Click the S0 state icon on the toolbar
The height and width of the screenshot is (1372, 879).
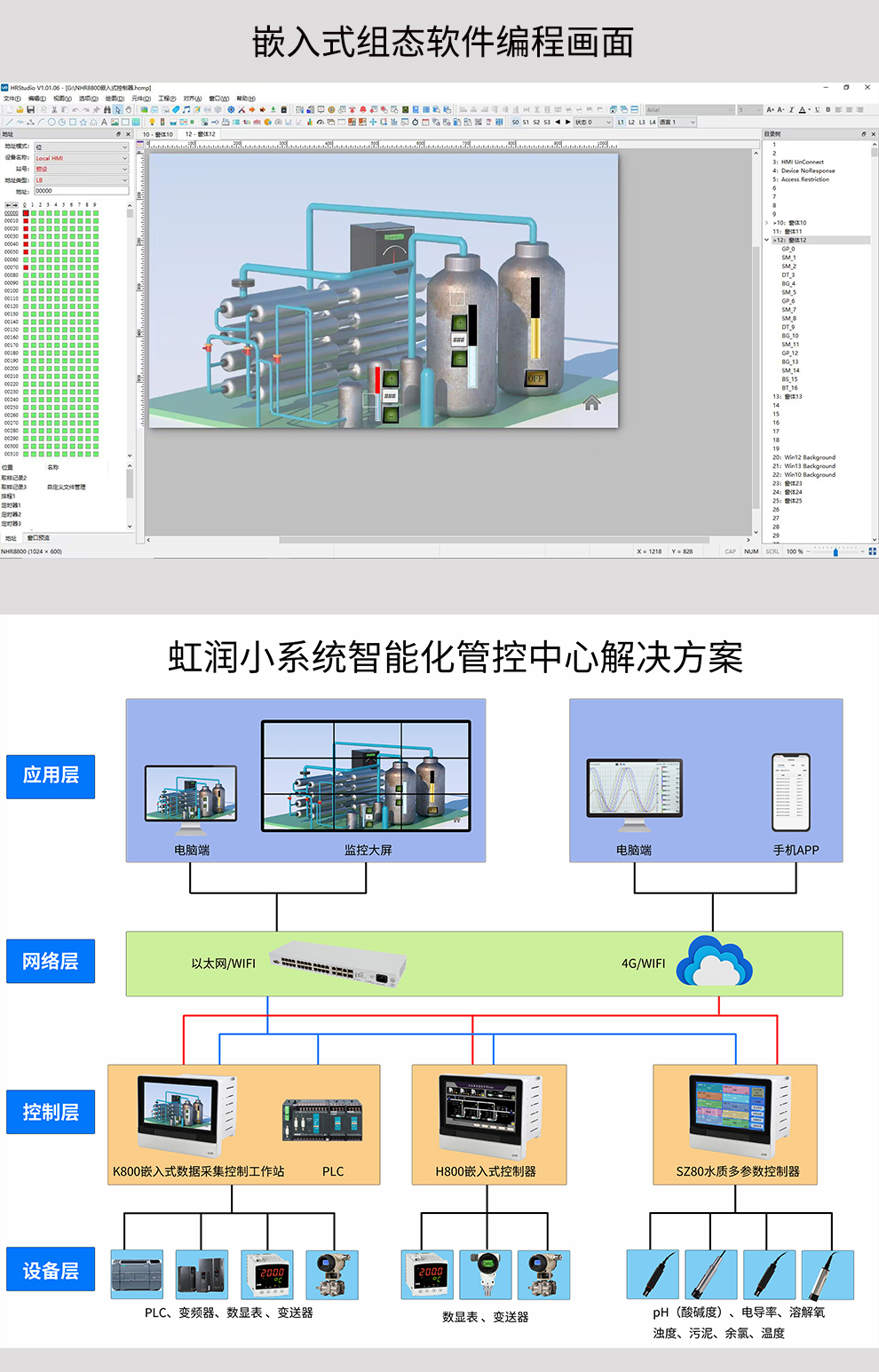(x=515, y=123)
